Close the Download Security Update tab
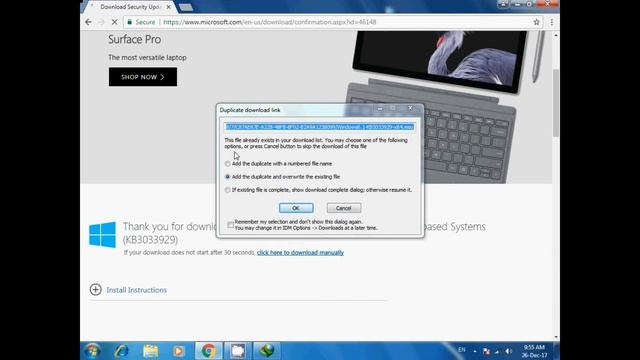Screen dimensions: 640x360 coord(168,7)
